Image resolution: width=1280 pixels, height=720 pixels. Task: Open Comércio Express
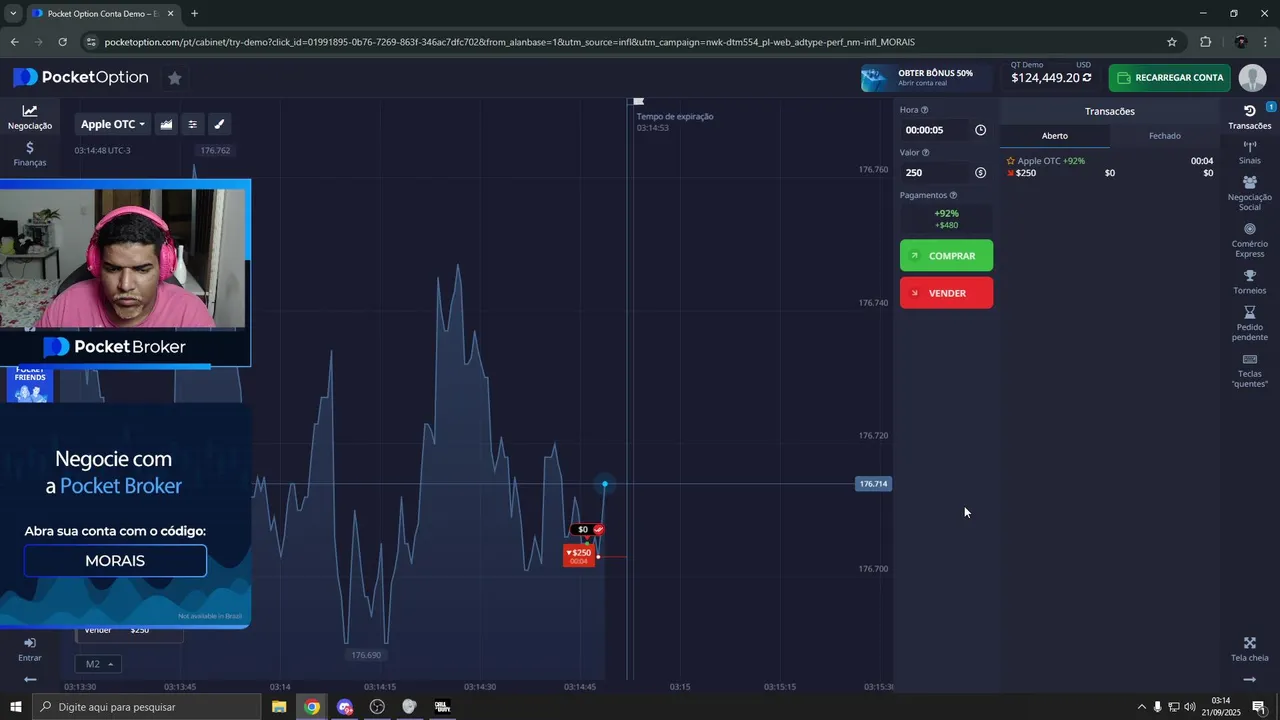pos(1250,240)
